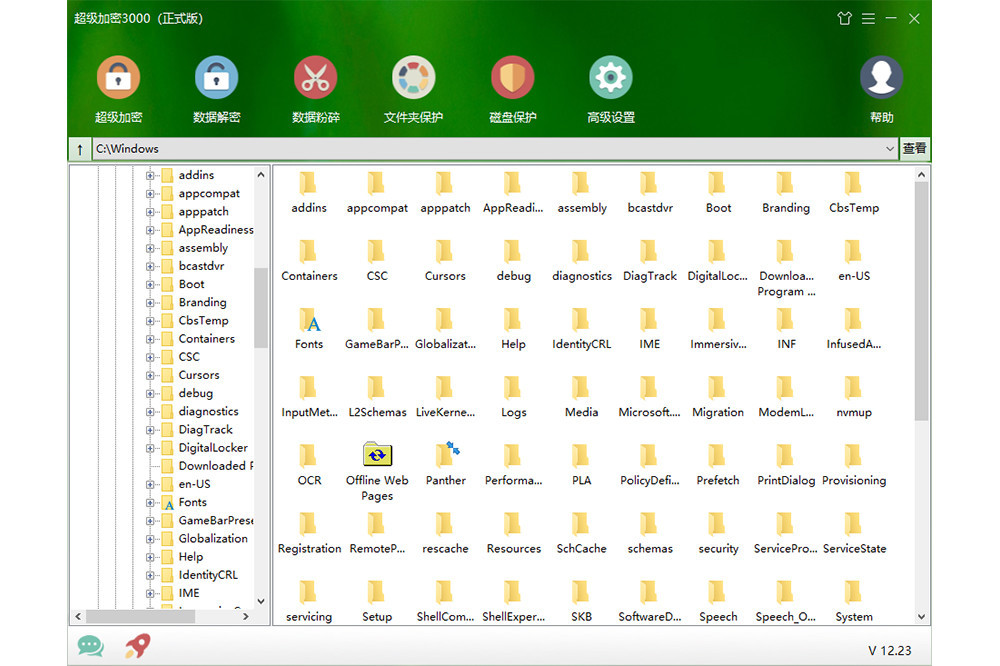Select the Fonts item in tree
Screen dimensions: 1000x666
192,502
